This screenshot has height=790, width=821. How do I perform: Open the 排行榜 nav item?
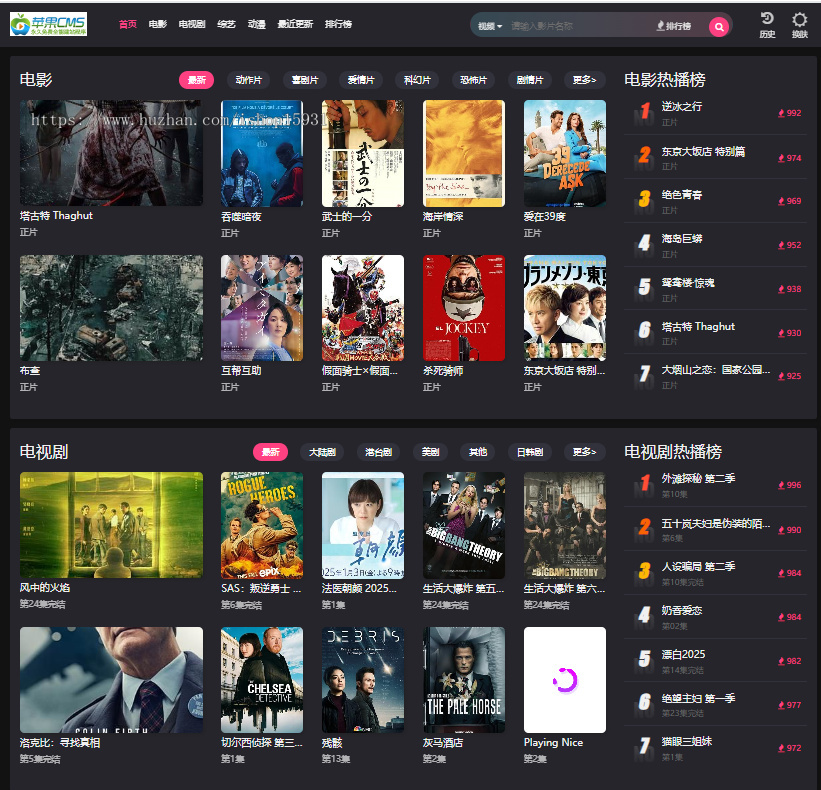[338, 24]
